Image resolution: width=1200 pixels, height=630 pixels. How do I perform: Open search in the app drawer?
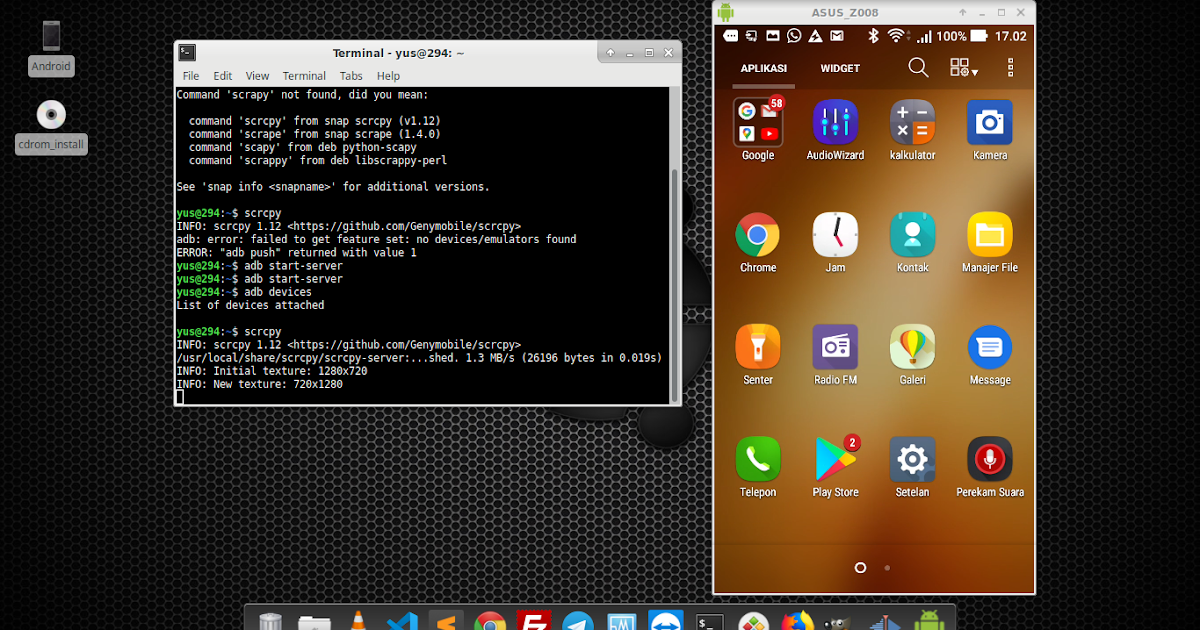point(918,67)
